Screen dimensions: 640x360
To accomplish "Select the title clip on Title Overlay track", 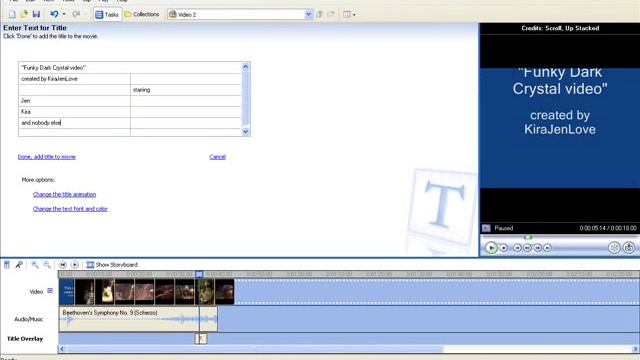I will (x=201, y=339).
